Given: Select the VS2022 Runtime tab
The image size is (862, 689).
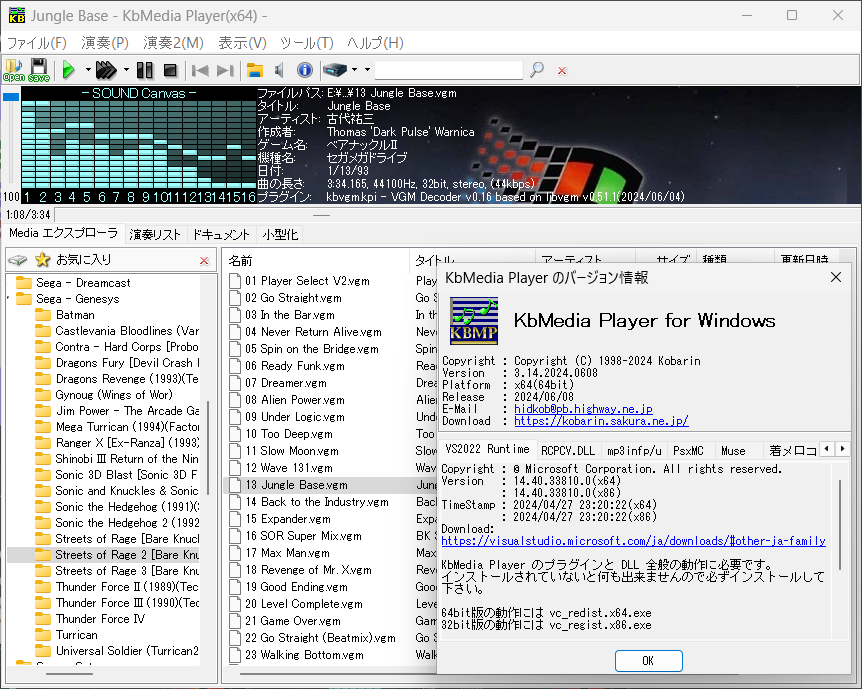Looking at the screenshot, I should [x=487, y=449].
